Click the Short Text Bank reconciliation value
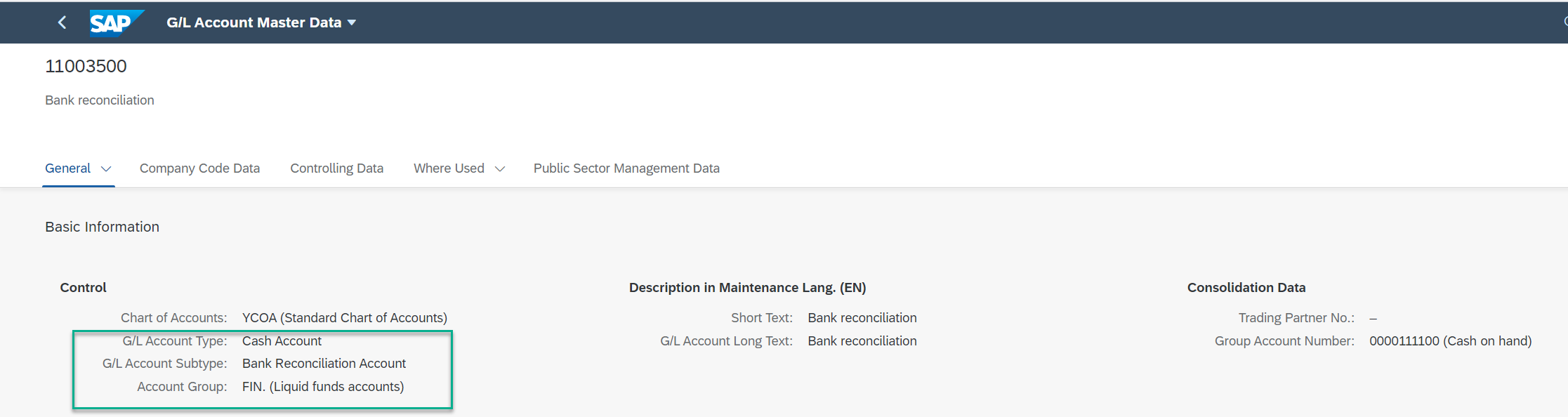The width and height of the screenshot is (1568, 417). tap(862, 318)
